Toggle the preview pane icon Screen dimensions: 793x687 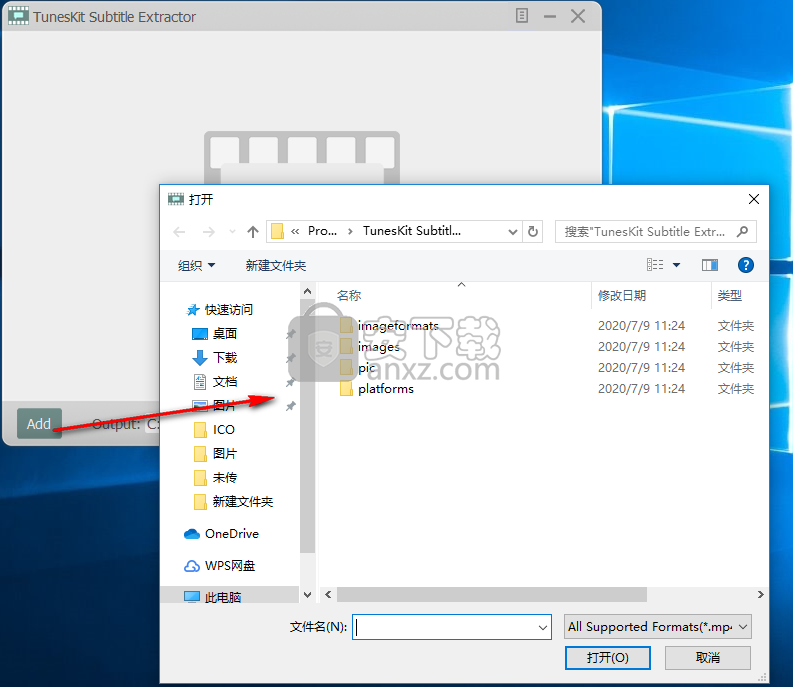710,265
